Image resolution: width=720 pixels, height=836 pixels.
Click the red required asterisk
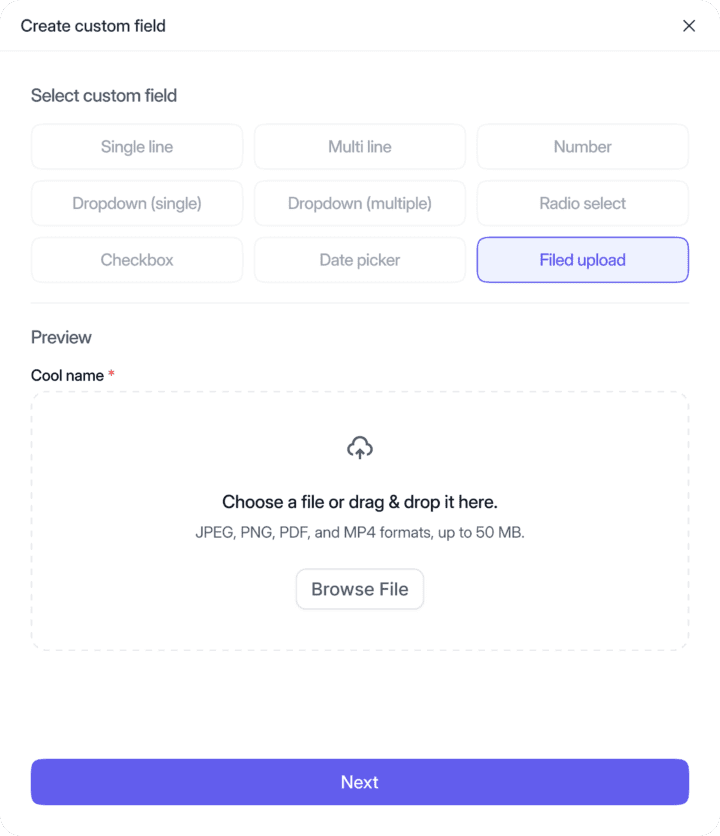point(111,375)
